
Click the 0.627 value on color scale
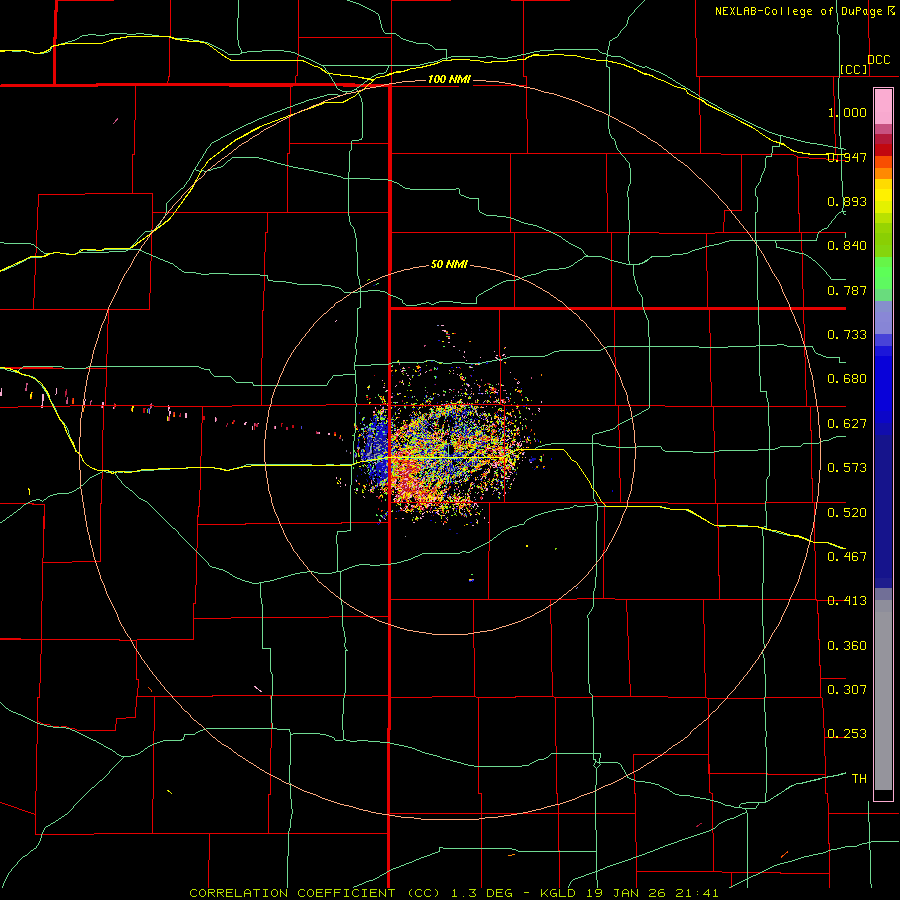click(x=847, y=423)
